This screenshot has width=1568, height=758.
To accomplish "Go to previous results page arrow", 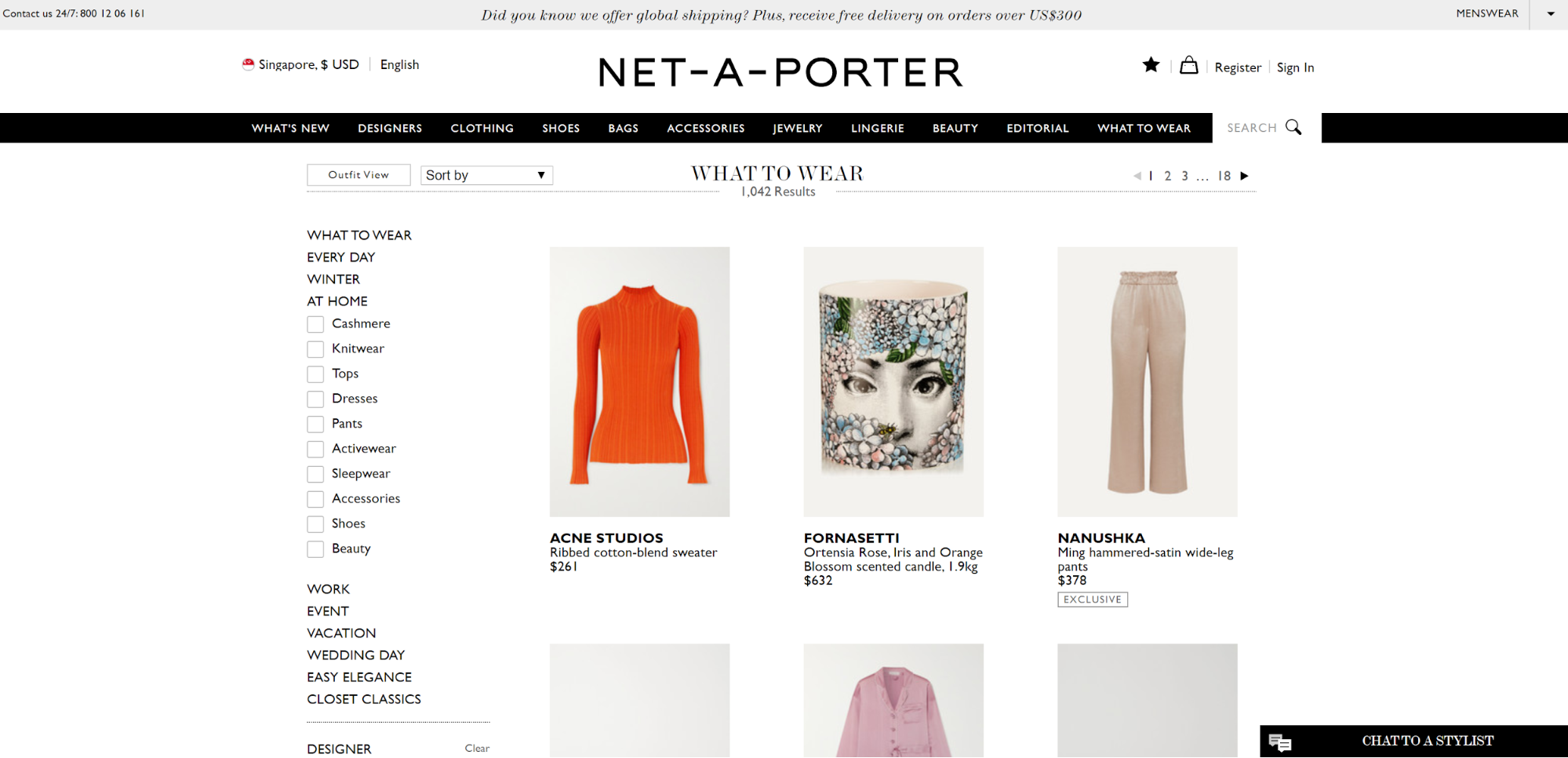I will [1137, 176].
